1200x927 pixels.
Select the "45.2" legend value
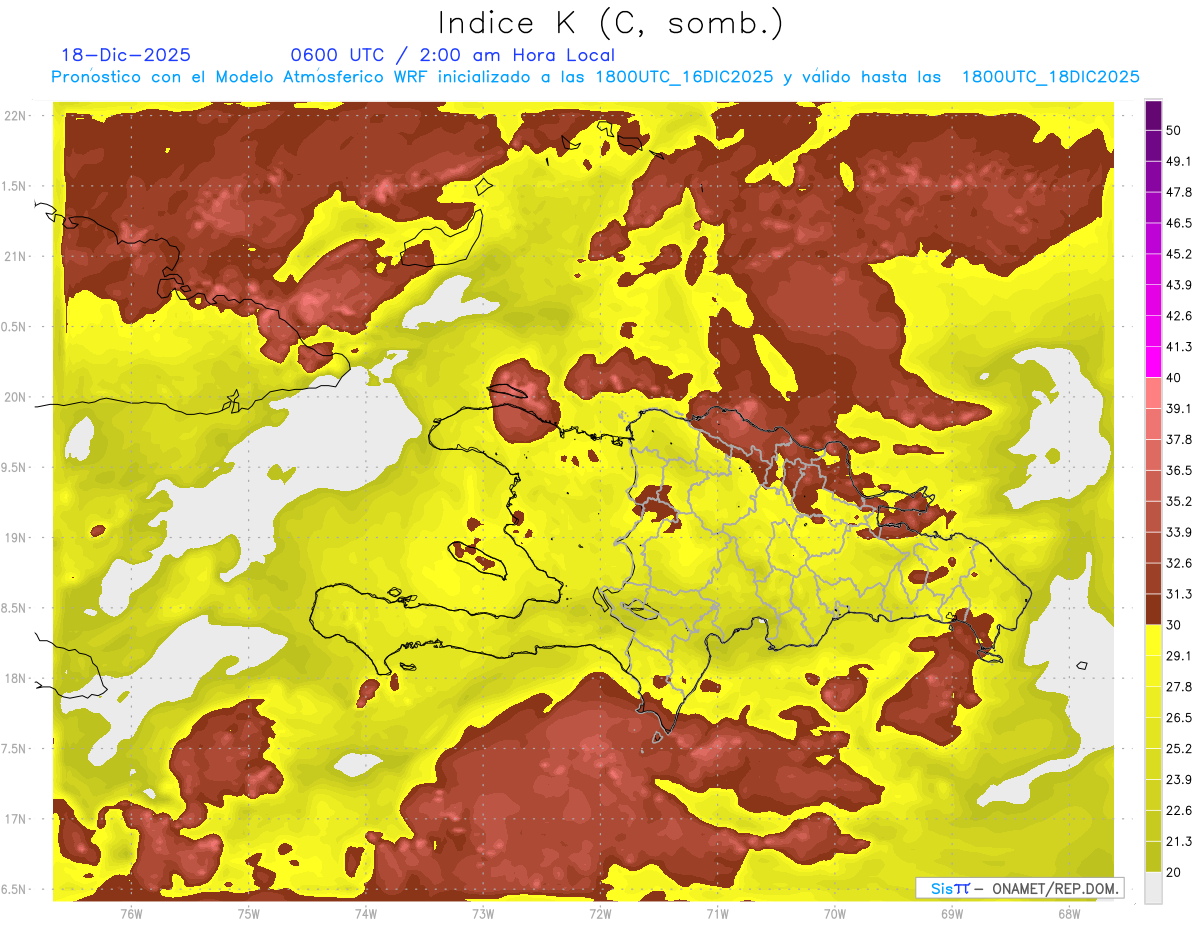[x=1178, y=254]
